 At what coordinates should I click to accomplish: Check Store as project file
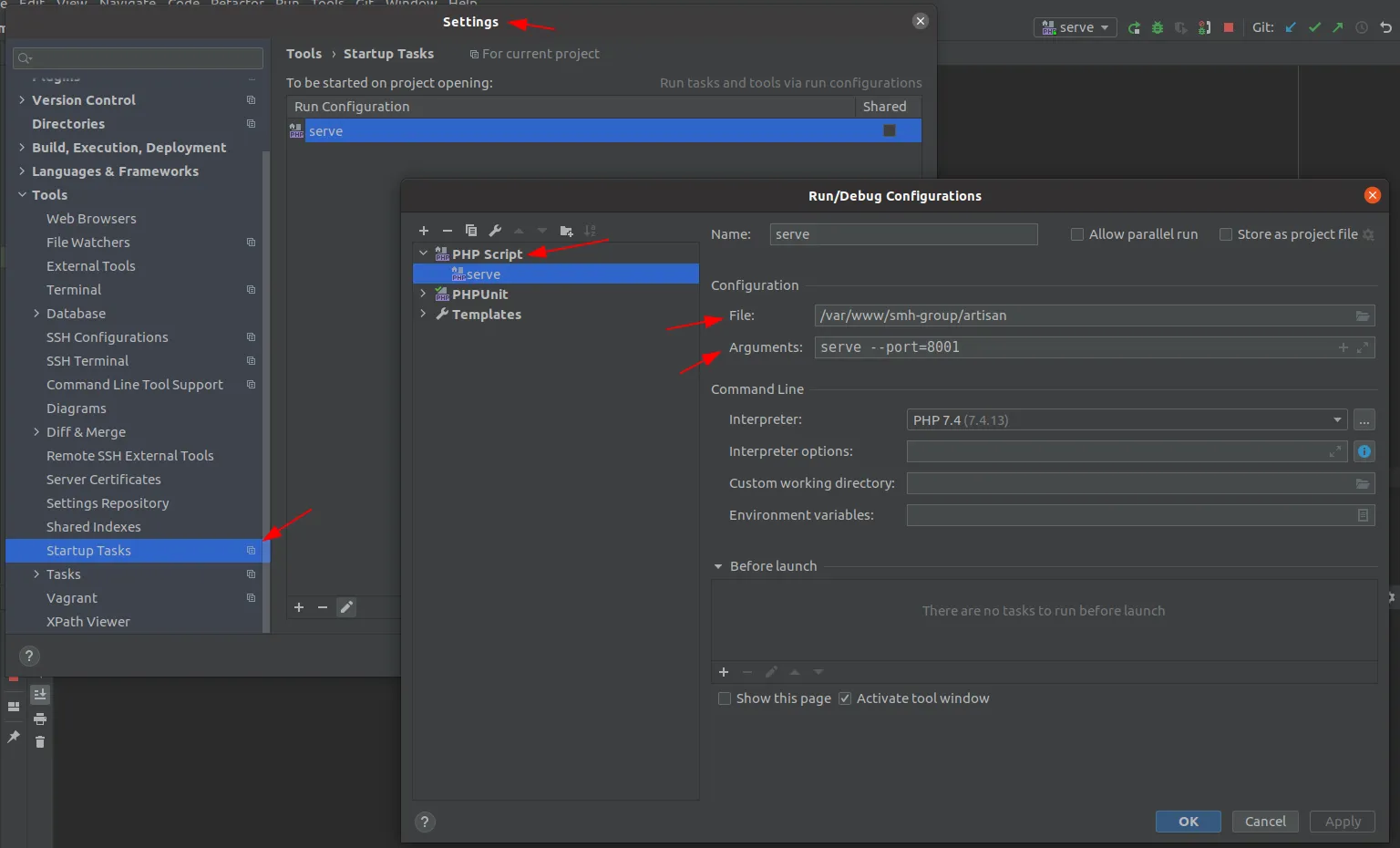(1226, 234)
